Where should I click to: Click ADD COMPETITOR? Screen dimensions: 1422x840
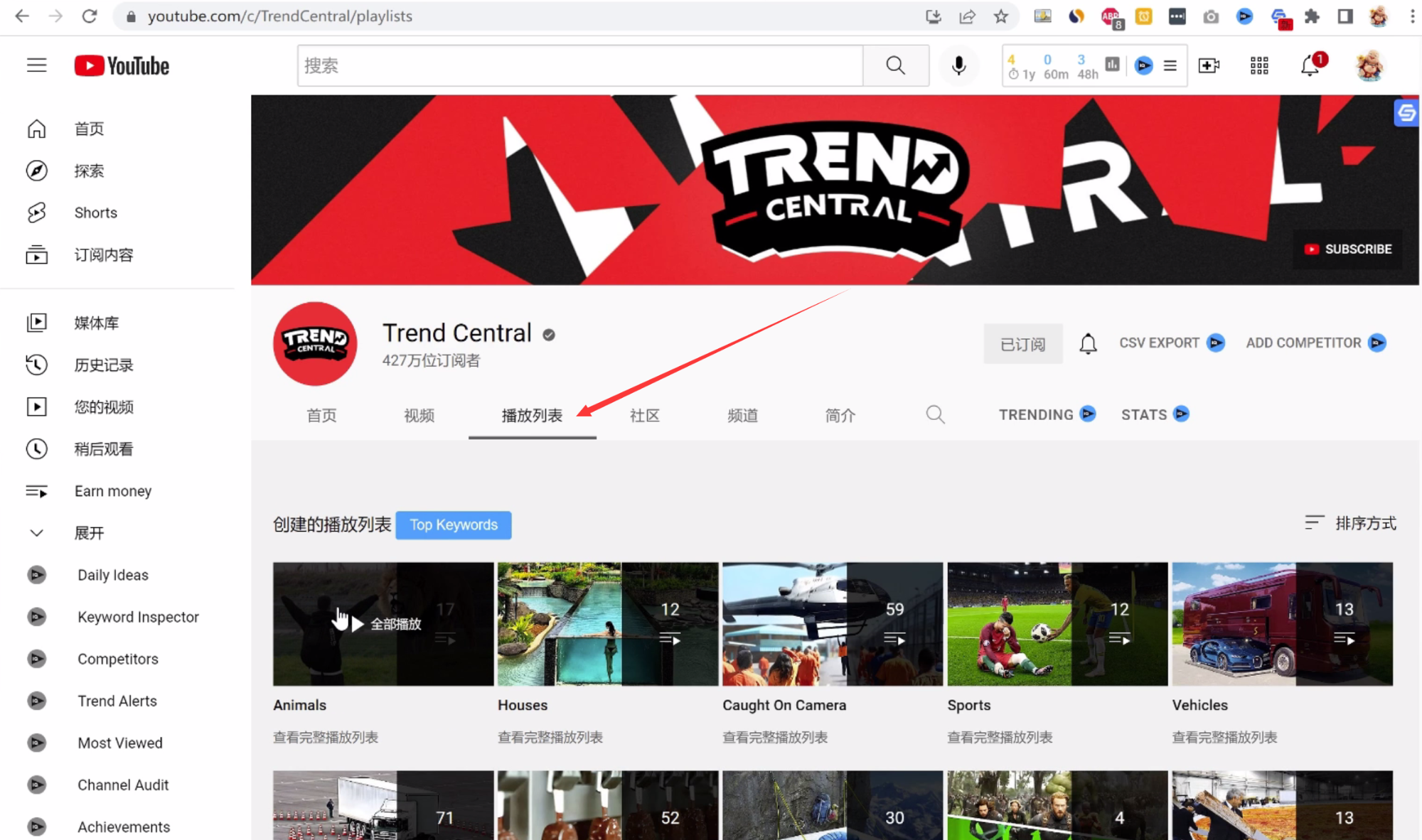(x=1316, y=343)
